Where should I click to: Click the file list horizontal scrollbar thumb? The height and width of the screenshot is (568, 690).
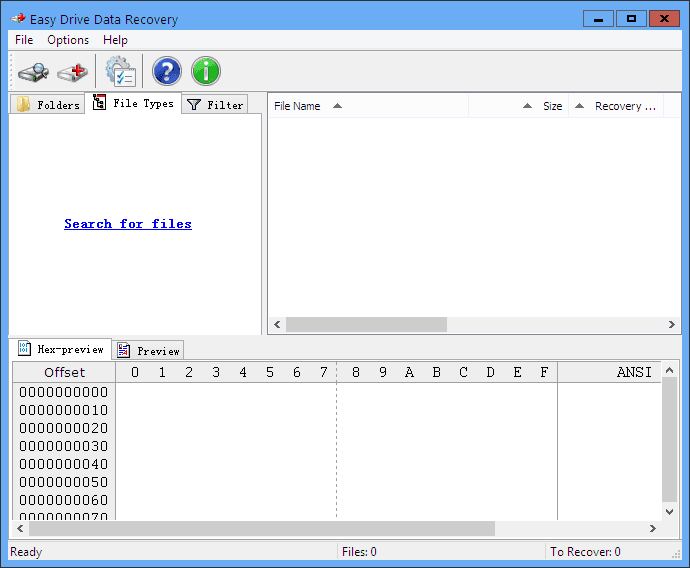coord(367,325)
